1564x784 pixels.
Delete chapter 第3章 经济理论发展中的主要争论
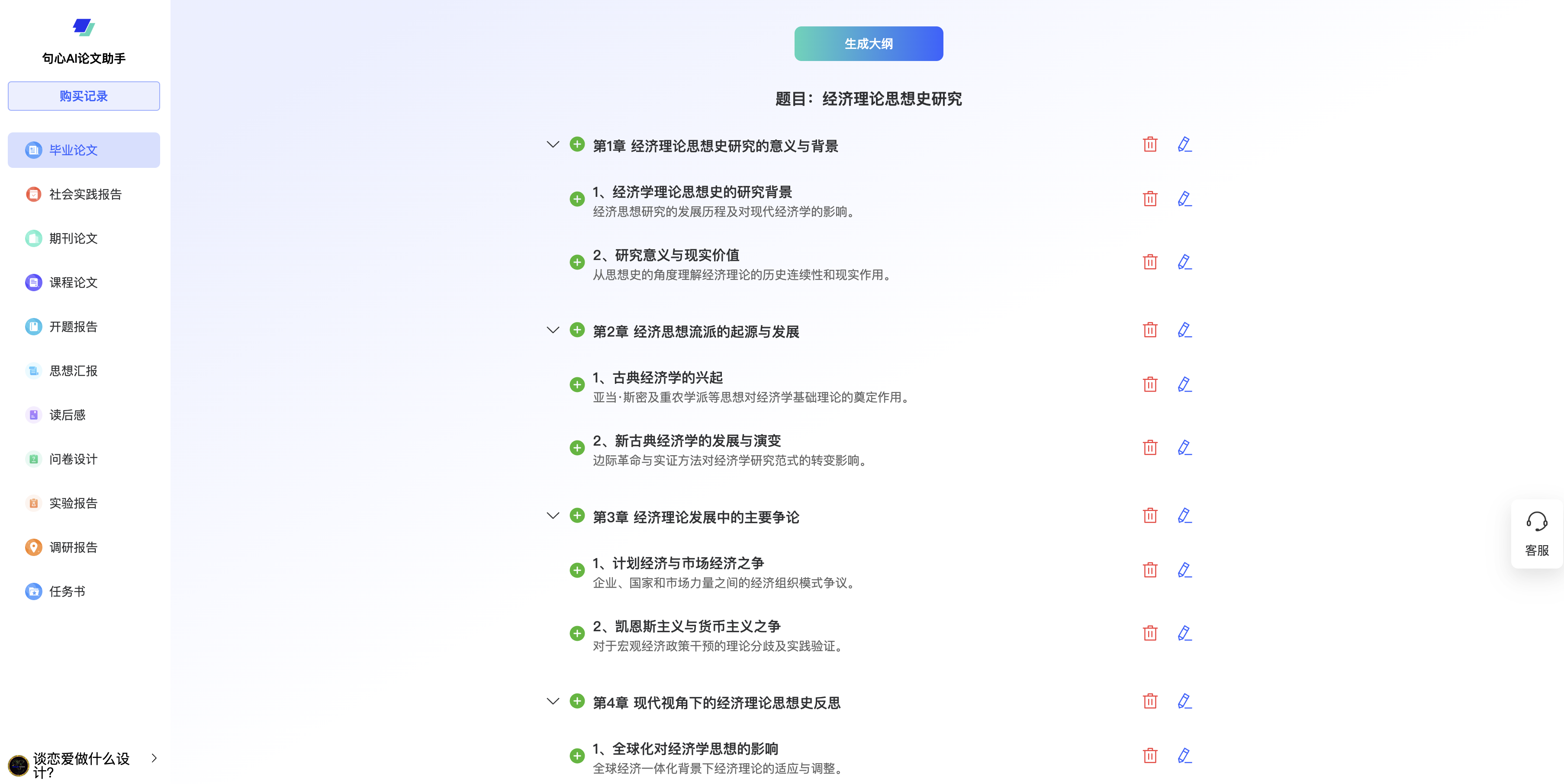tap(1150, 516)
